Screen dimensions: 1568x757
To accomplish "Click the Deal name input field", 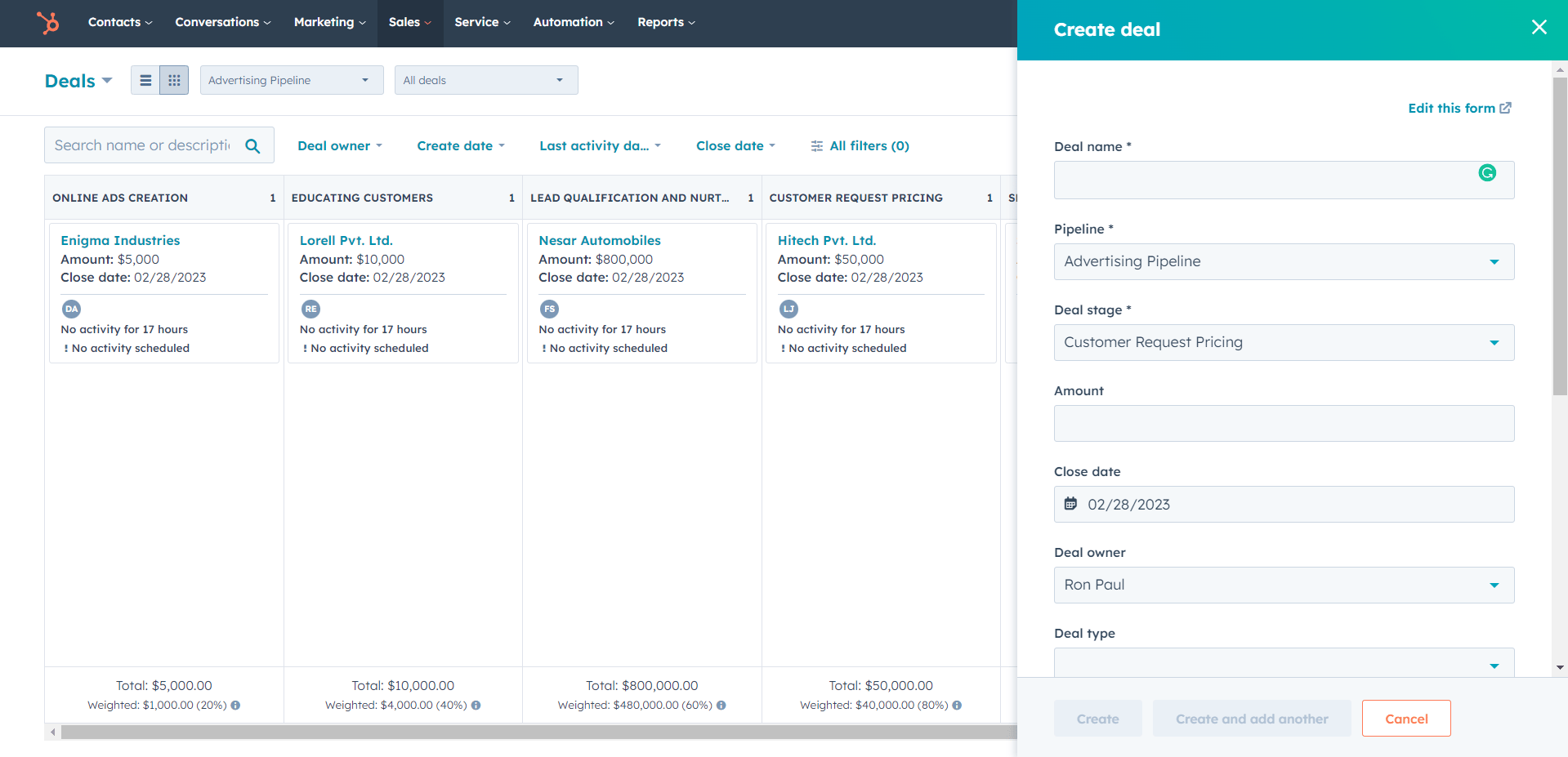I will click(x=1284, y=180).
